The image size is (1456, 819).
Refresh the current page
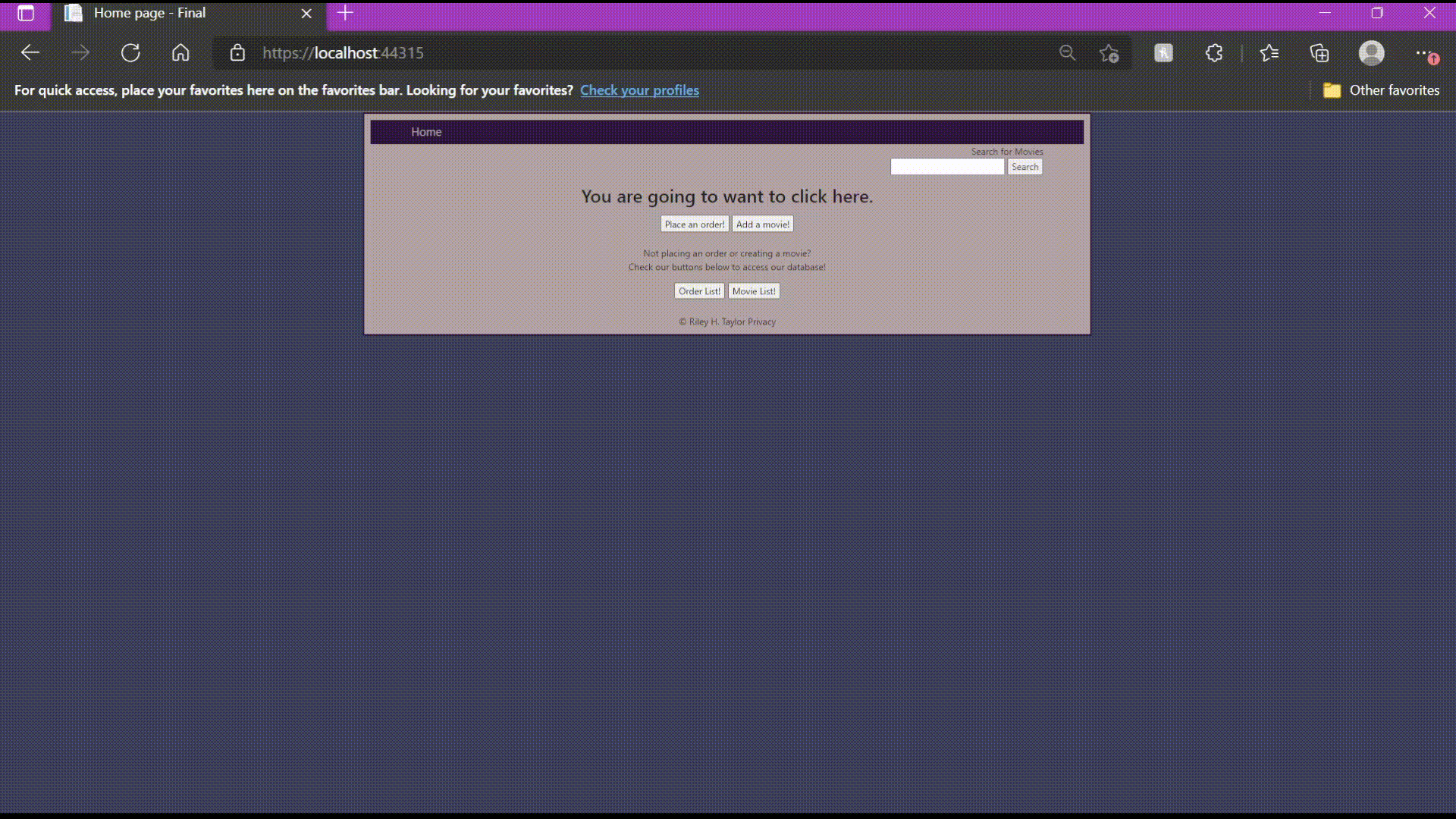(130, 53)
